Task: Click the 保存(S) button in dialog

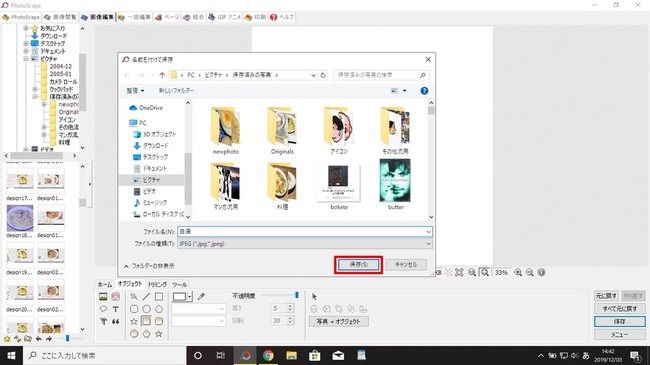Action: coord(359,265)
